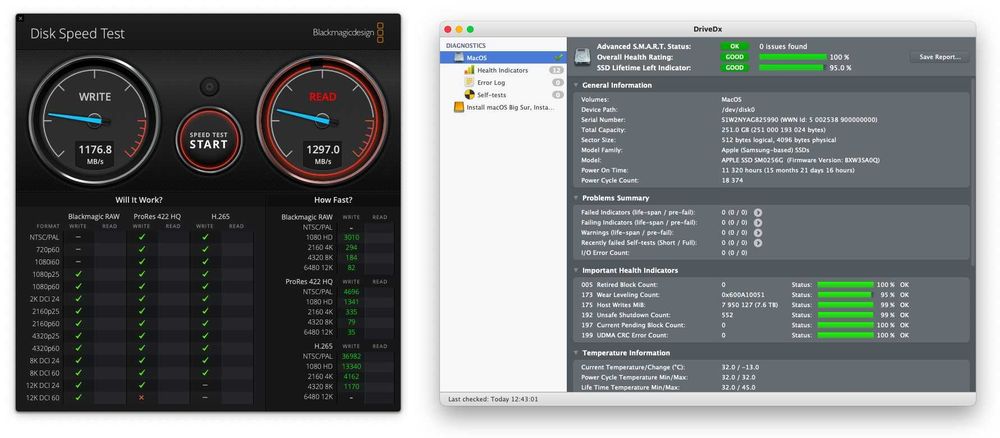Click the Host Writes MiB row
The image size is (1000, 438).
770,305
